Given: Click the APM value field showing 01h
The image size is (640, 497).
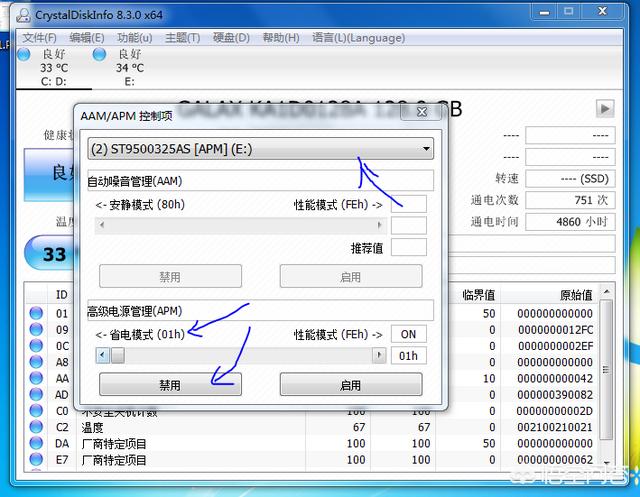Looking at the screenshot, I should click(x=408, y=356).
